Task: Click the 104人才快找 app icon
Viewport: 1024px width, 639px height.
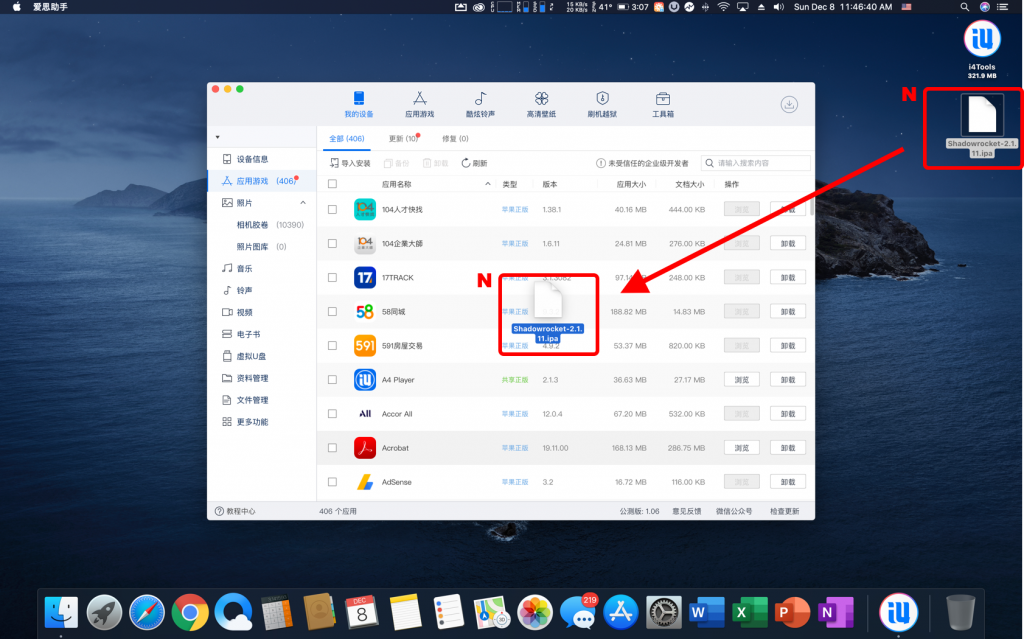Action: pos(365,209)
